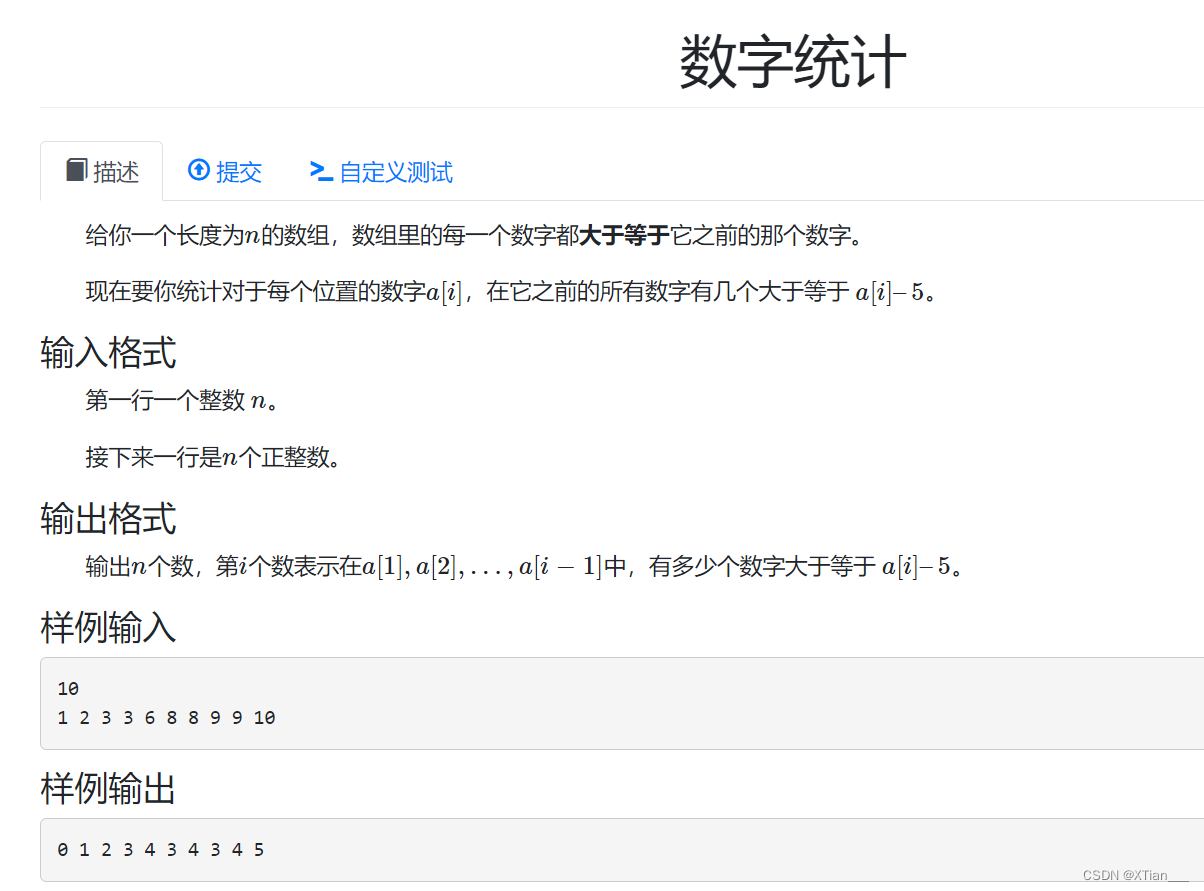Click the line 接下来一行是n个正整数

click(213, 458)
